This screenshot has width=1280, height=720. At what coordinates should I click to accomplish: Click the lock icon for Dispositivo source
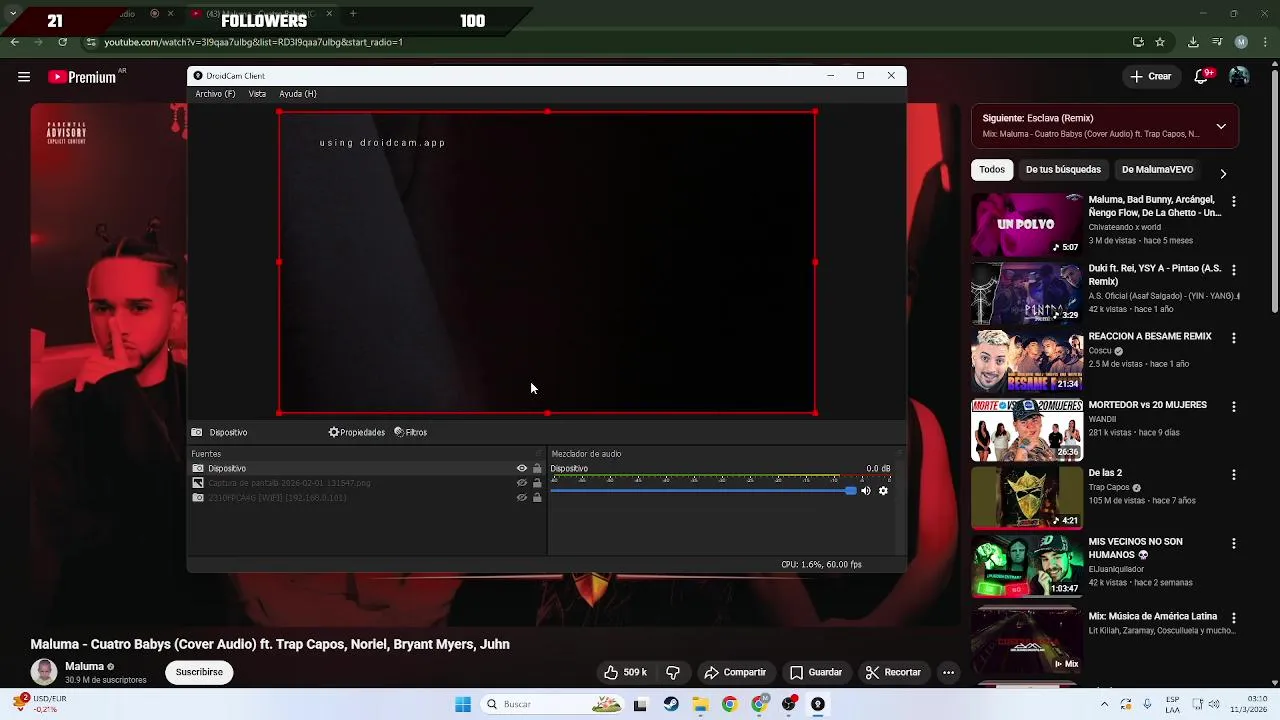click(x=537, y=468)
